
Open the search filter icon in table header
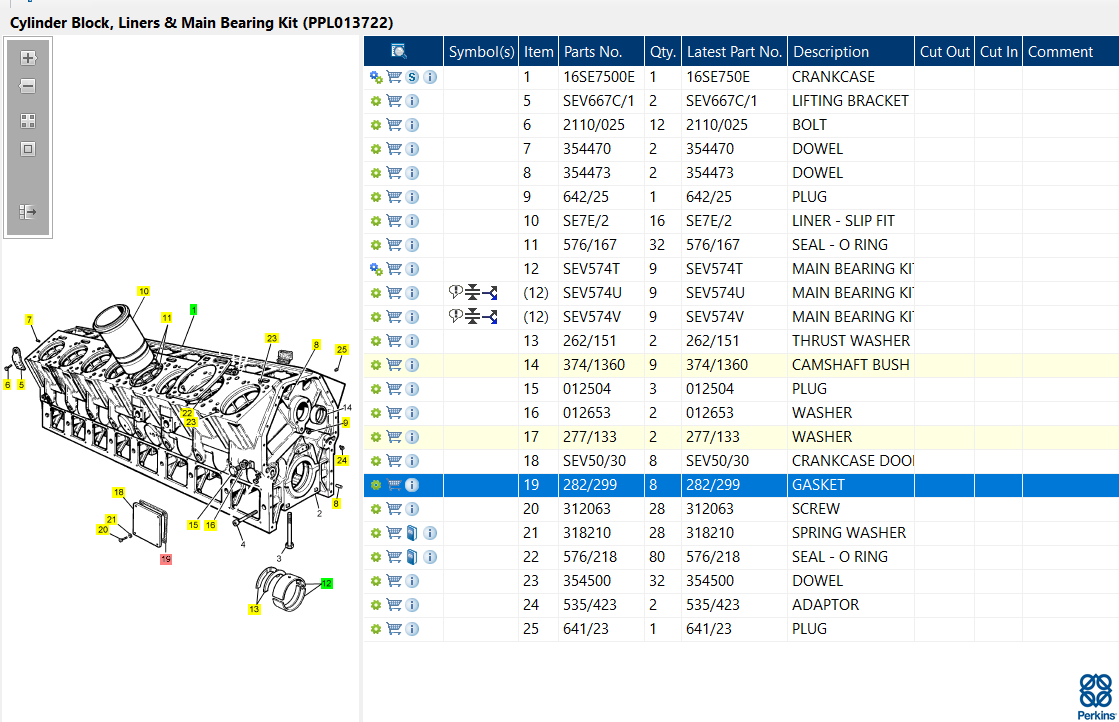pos(399,51)
